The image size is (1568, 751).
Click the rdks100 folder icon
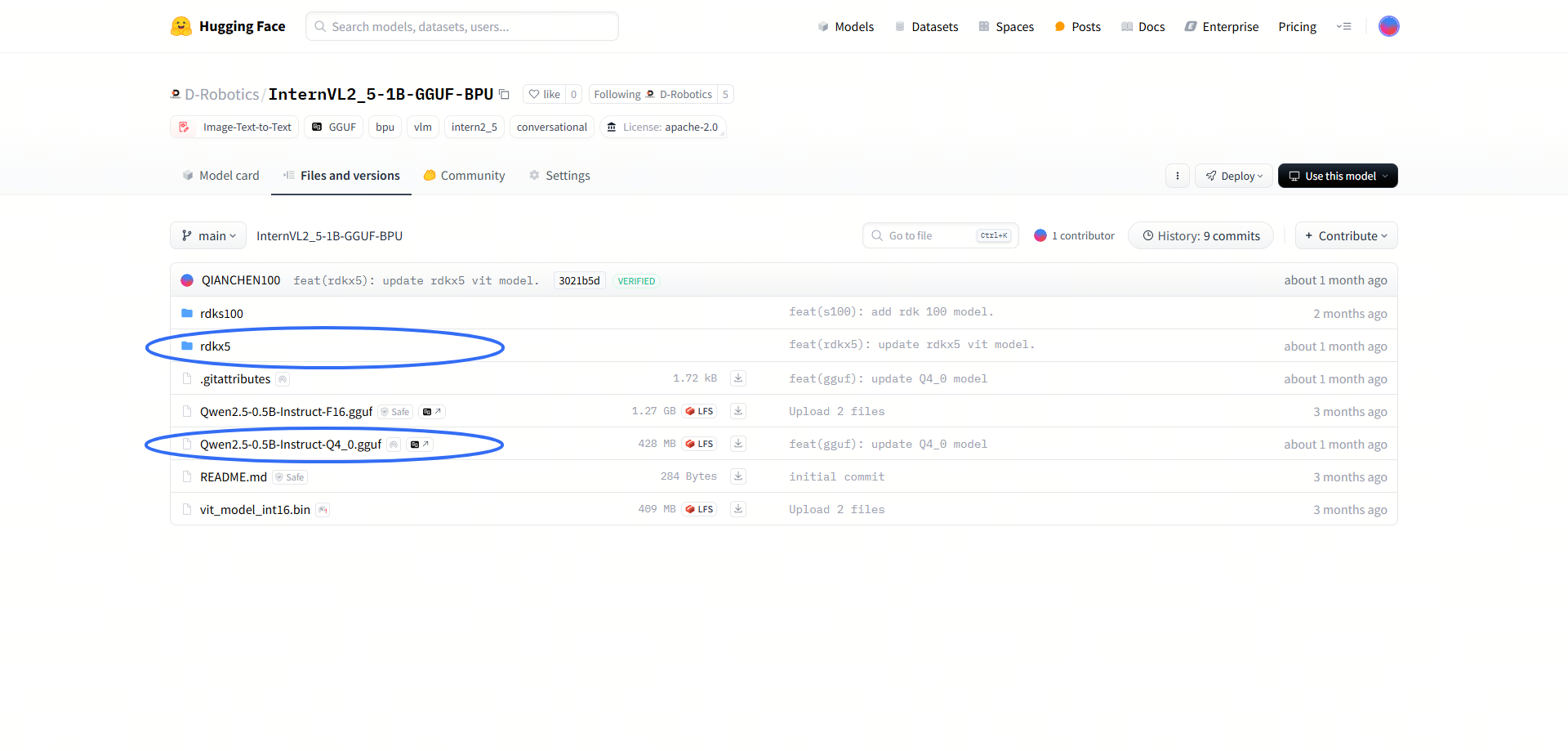coord(187,313)
